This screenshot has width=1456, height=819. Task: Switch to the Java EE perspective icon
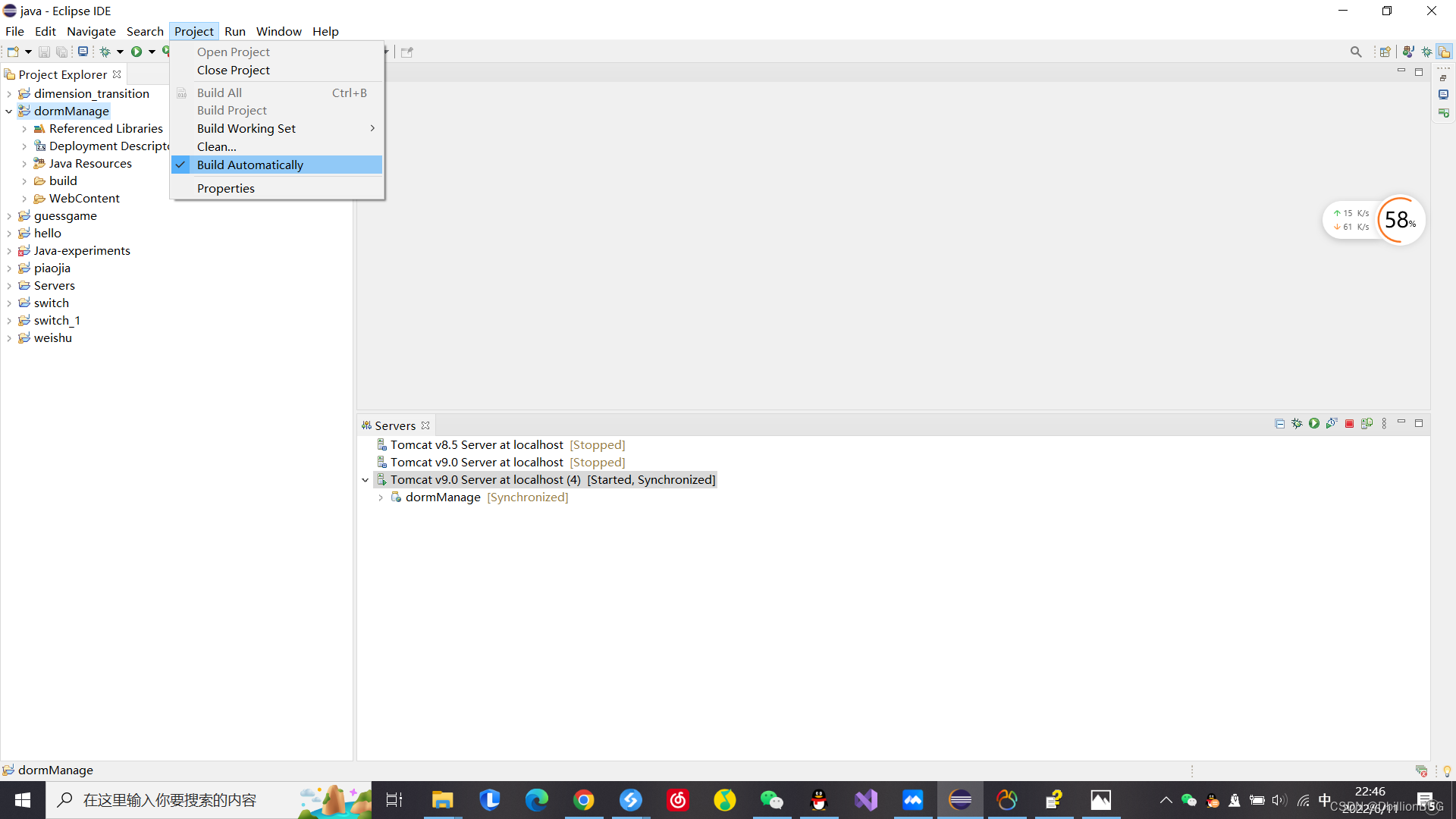coord(1408,52)
